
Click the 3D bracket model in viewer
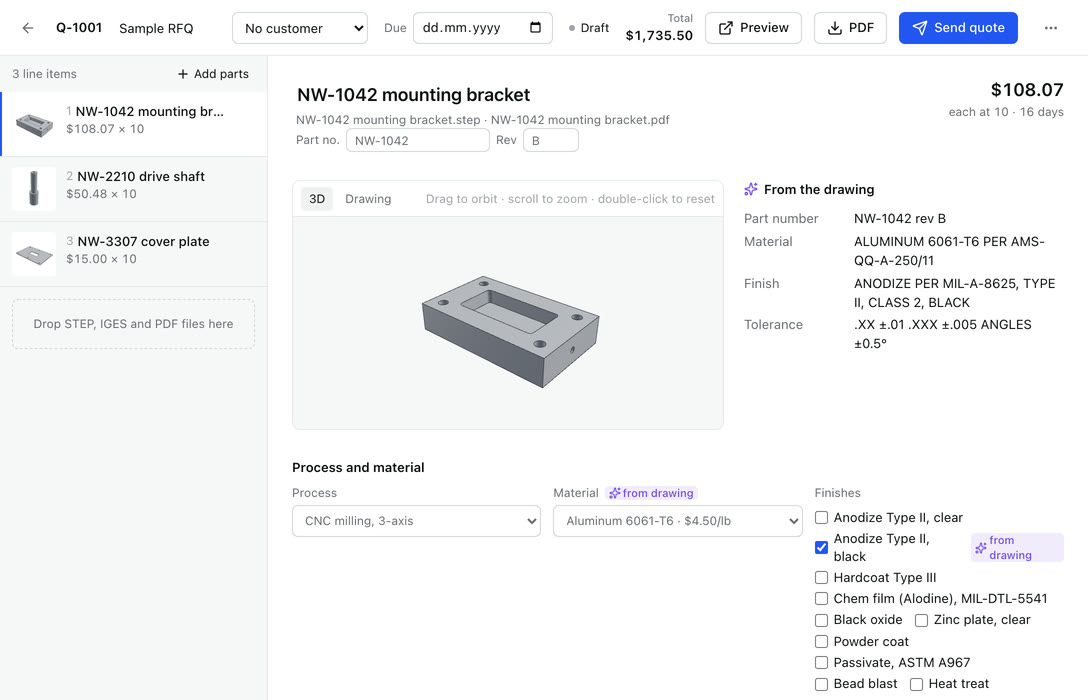[x=511, y=331]
